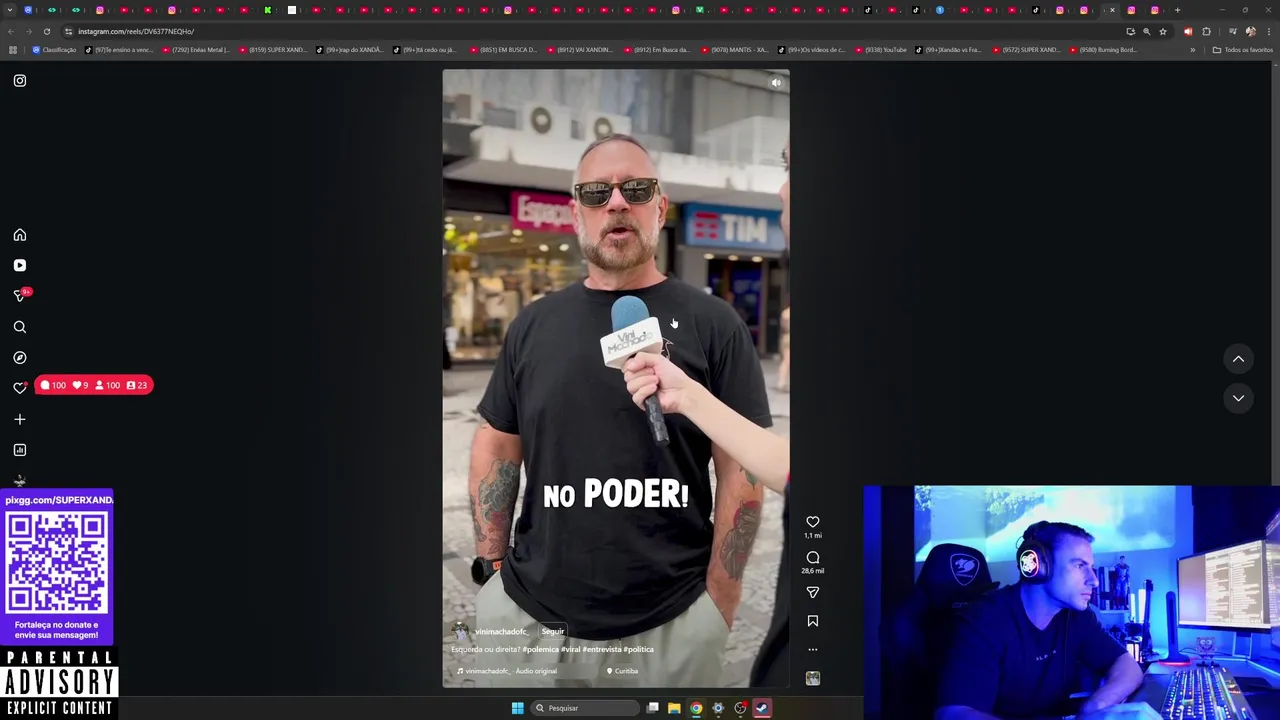Click the browser address bar URL

coord(136,31)
